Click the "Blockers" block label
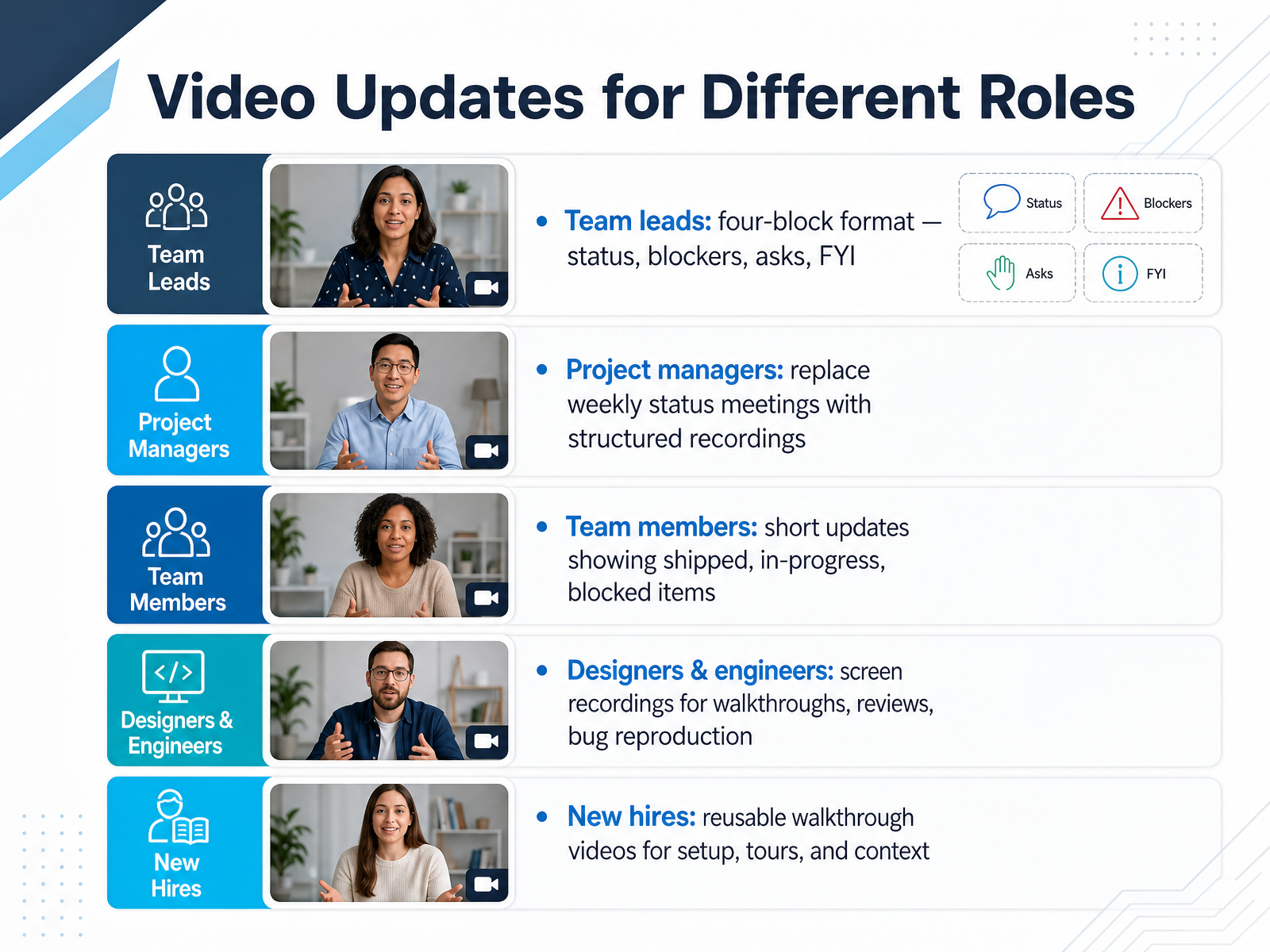The height and width of the screenshot is (952, 1270). coord(1168,203)
